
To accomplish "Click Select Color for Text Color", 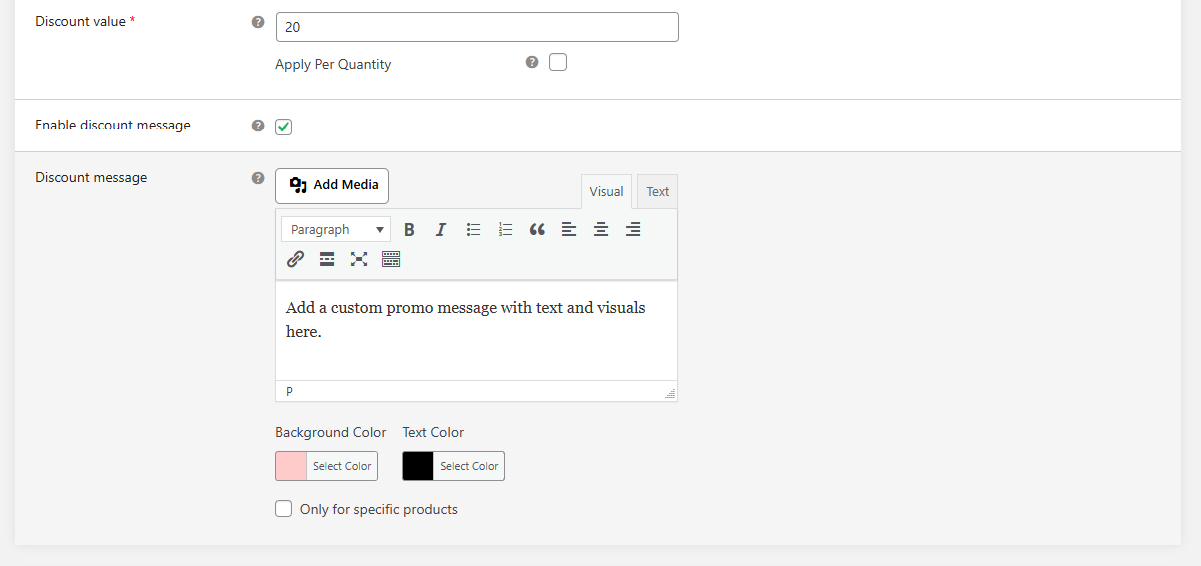I will 469,466.
